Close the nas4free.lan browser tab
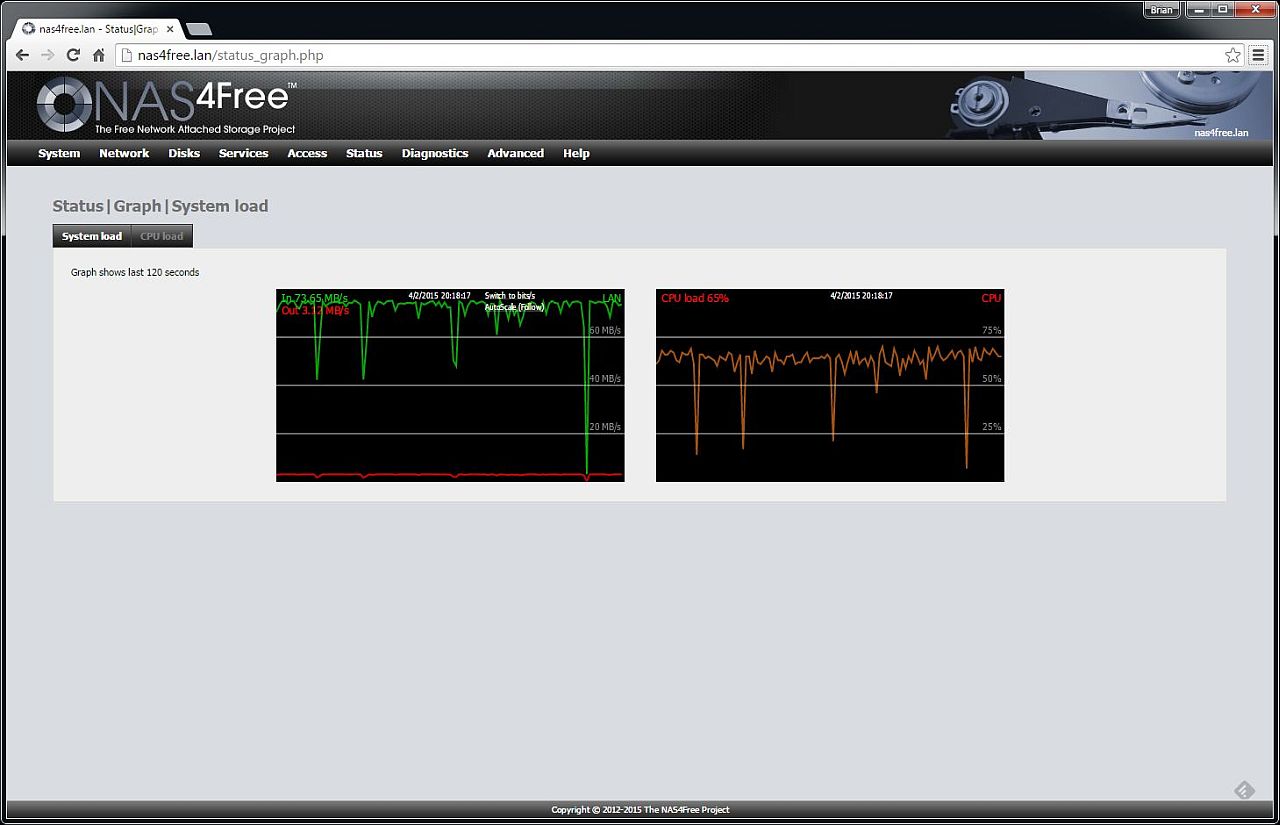1280x825 pixels. pyautogui.click(x=170, y=29)
